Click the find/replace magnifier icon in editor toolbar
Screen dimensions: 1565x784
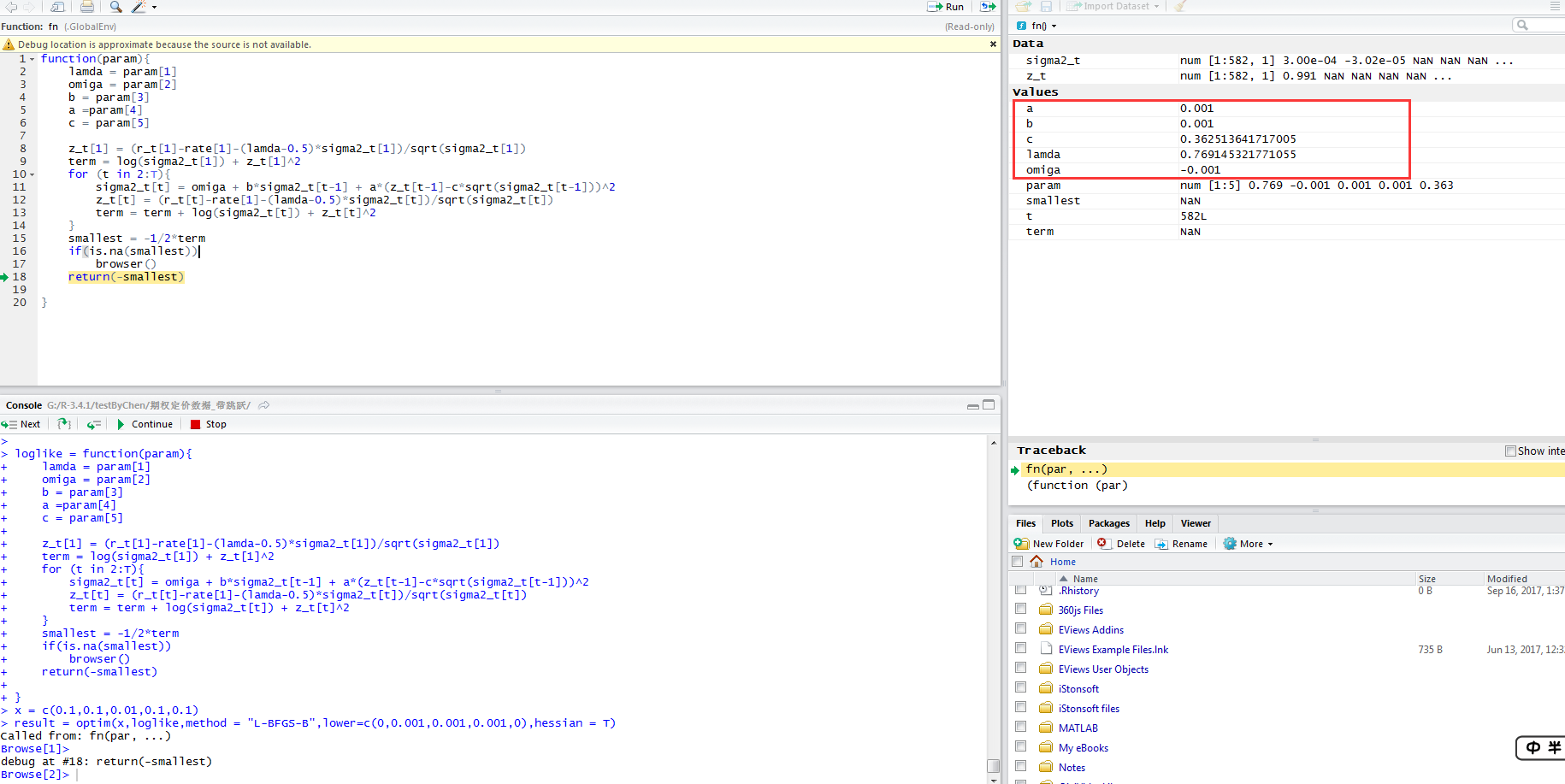115,7
